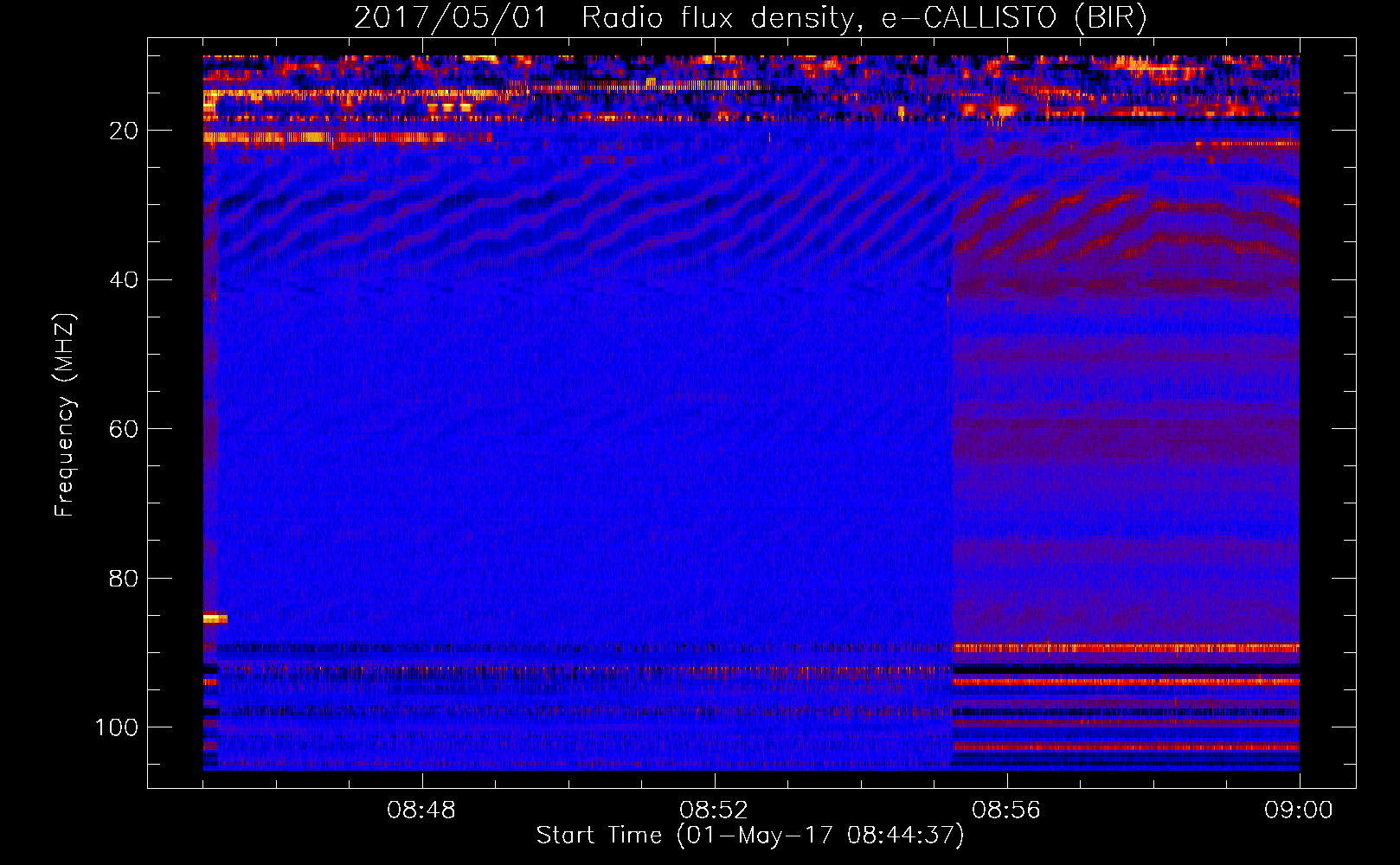The width and height of the screenshot is (1400, 865).
Task: Click the 'Frequency (MHZ)' axis label
Action: pos(65,415)
